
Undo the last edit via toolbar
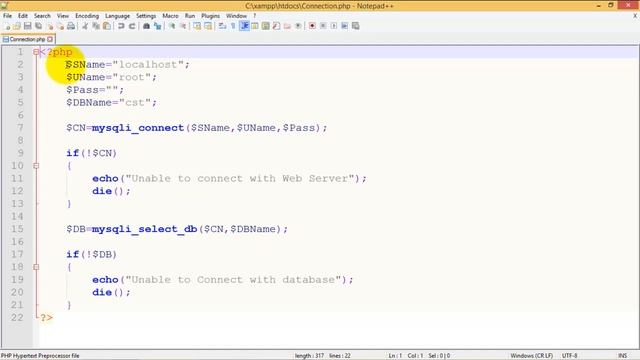pyautogui.click(x=121, y=26)
